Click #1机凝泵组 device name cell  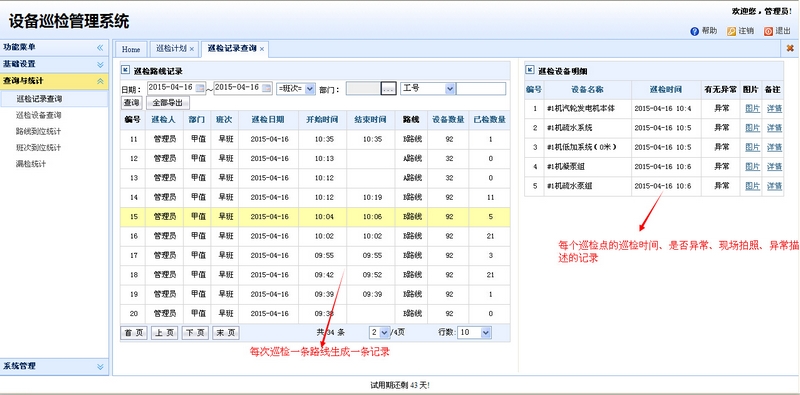[587, 167]
